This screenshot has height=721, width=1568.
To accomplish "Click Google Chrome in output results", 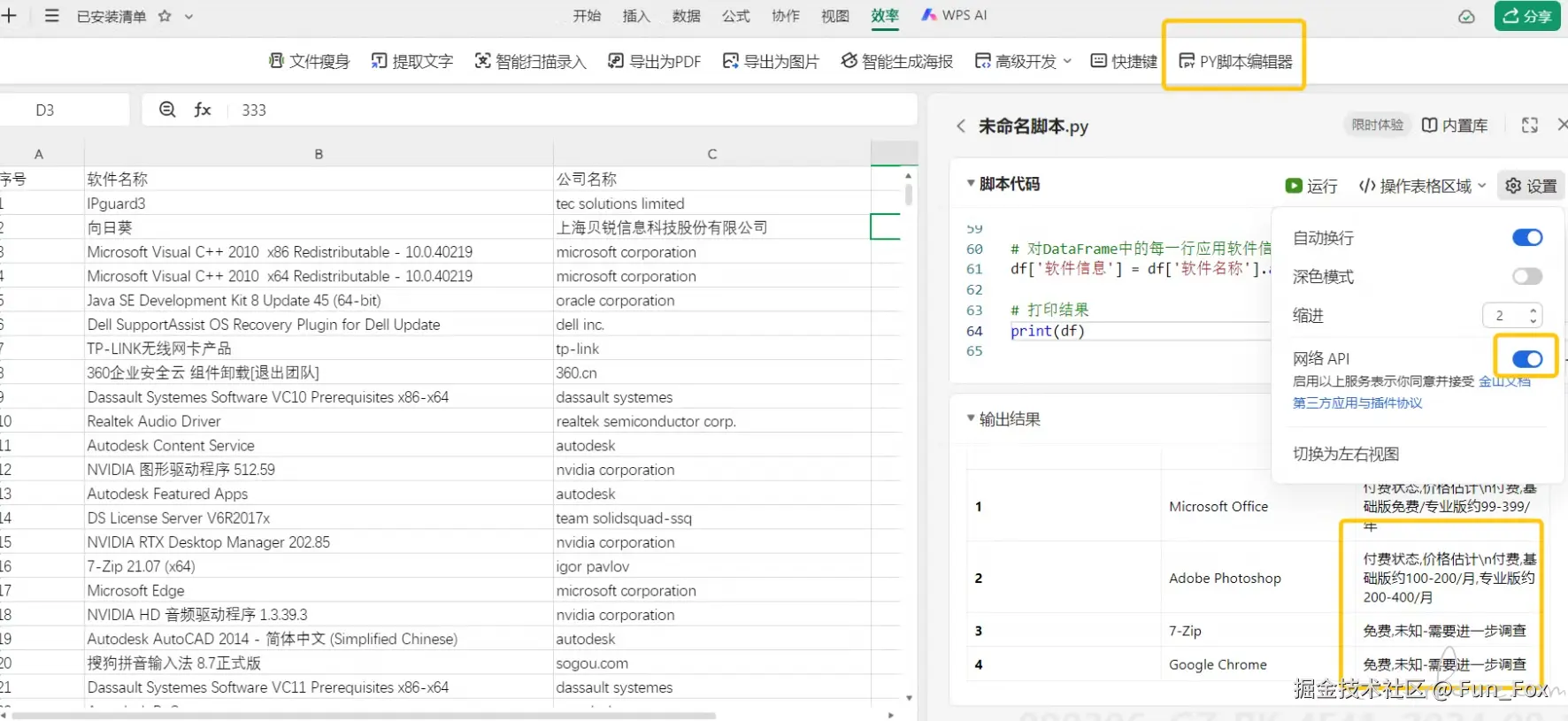I will pos(1218,664).
